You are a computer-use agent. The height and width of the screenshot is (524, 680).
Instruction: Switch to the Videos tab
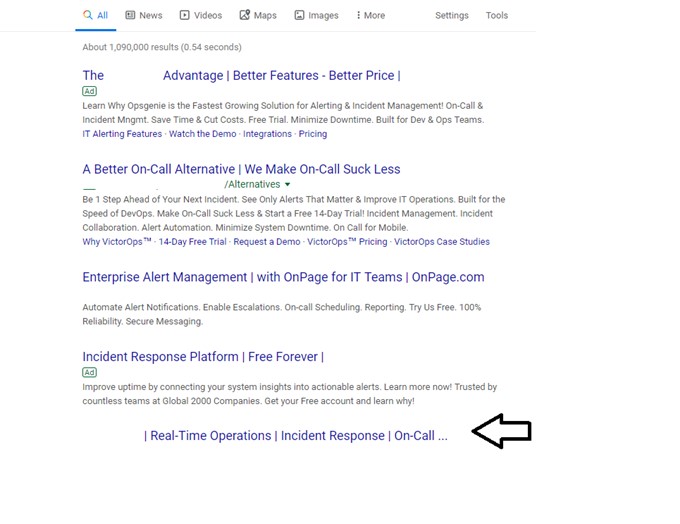[x=201, y=15]
